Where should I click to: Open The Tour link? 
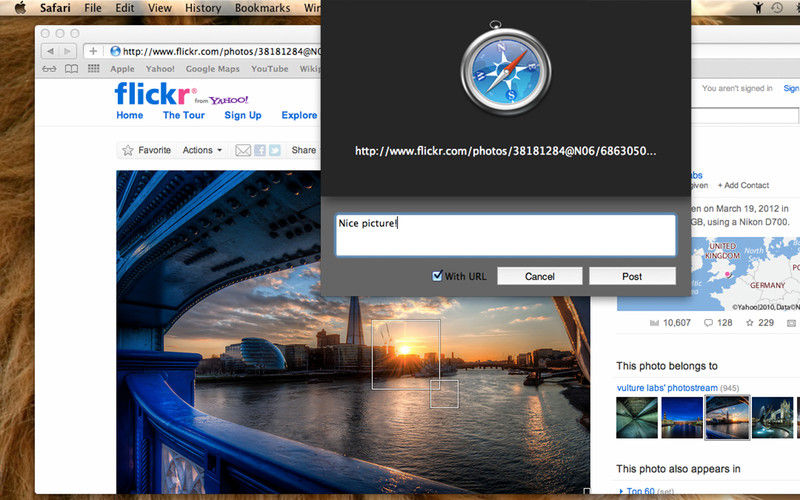point(184,115)
